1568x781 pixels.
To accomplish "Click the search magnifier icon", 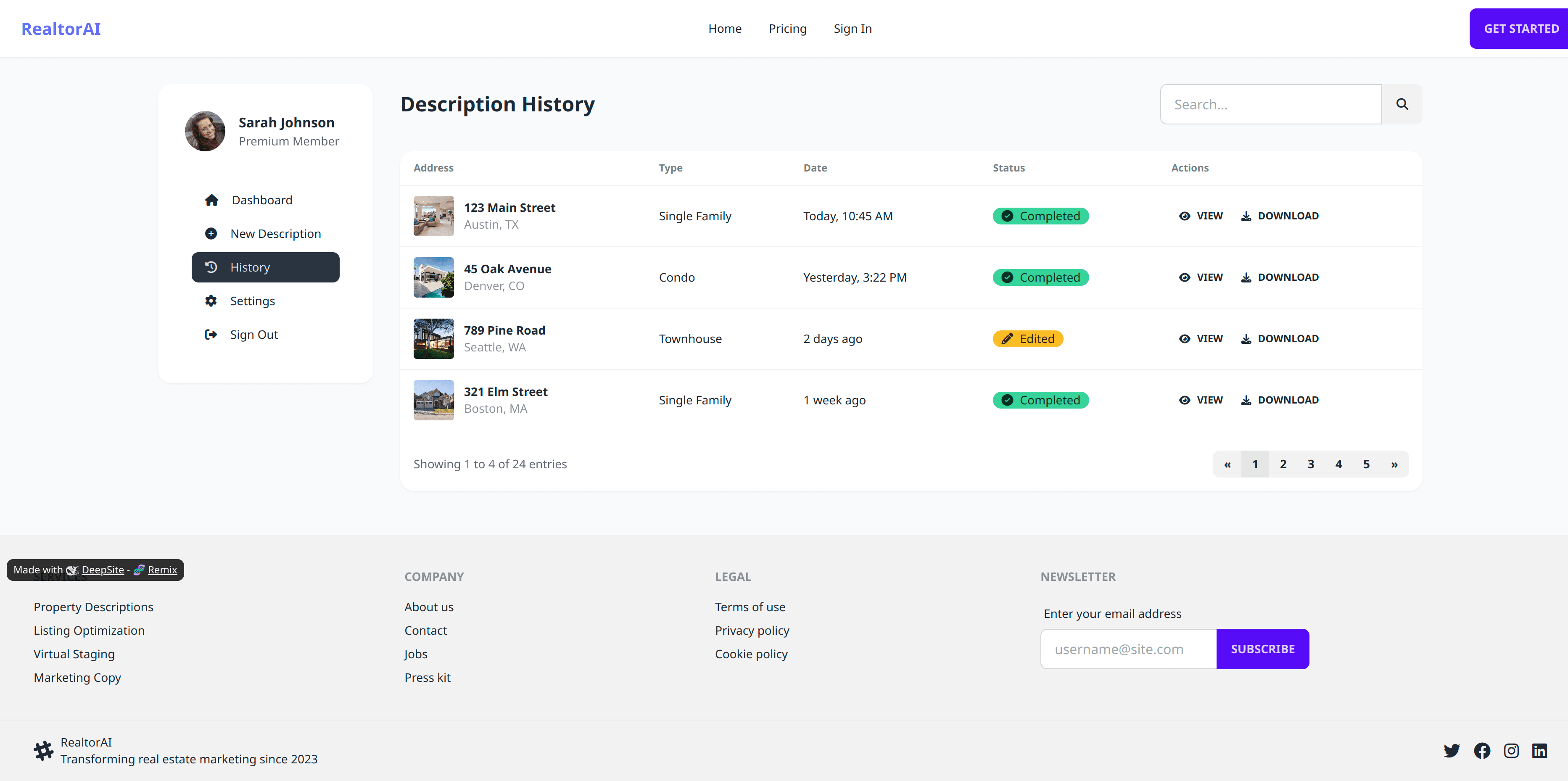I will [1402, 104].
